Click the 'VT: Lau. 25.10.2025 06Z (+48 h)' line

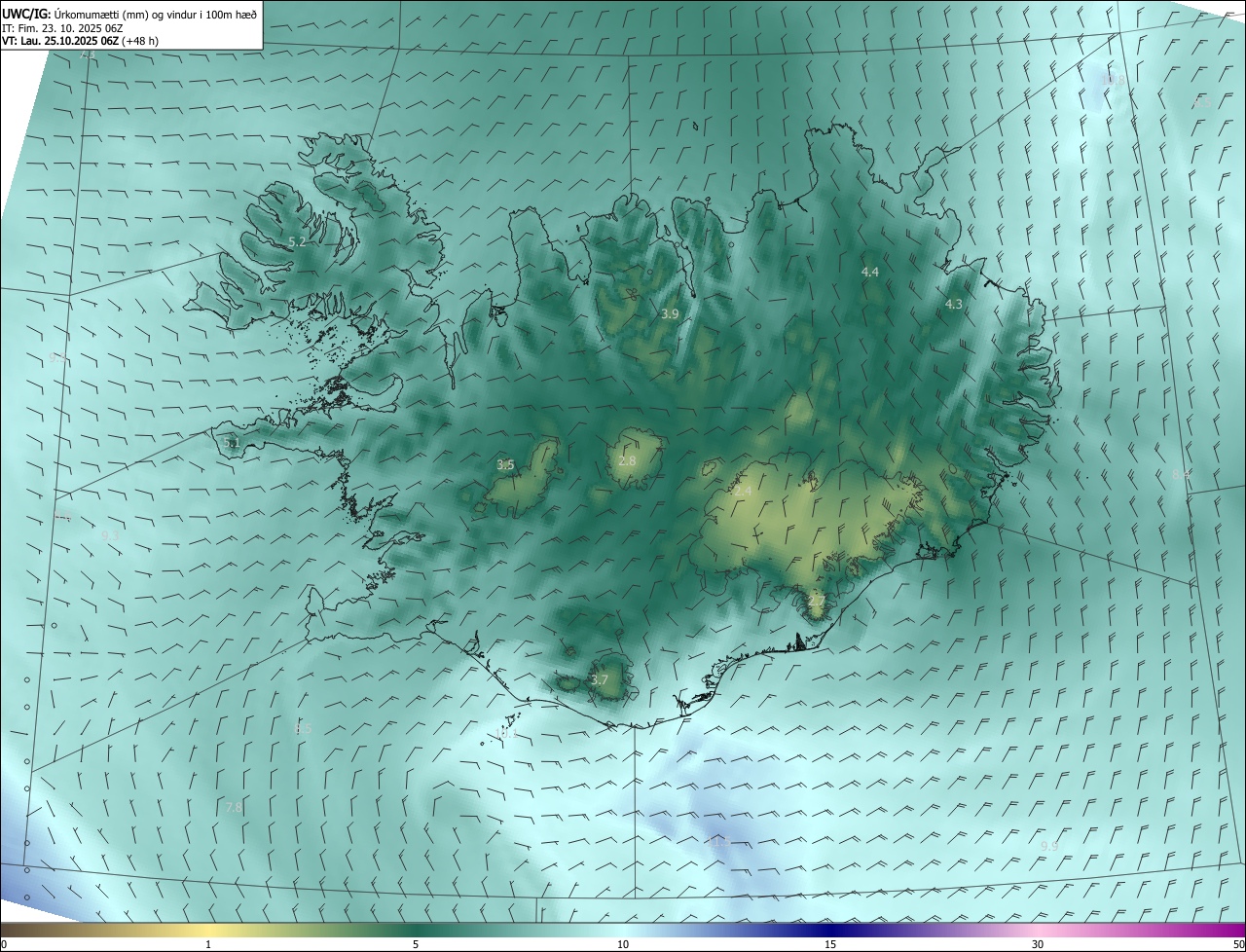pos(80,41)
